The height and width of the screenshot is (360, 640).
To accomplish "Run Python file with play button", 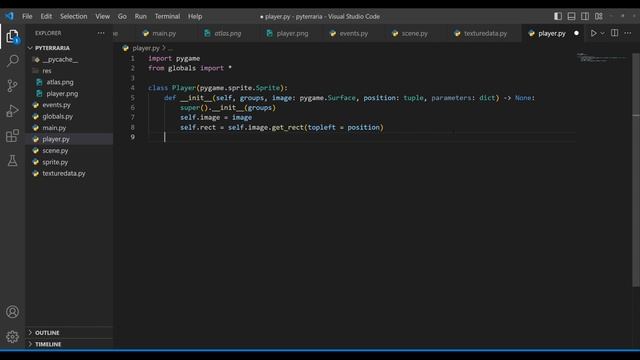I will (x=593, y=33).
